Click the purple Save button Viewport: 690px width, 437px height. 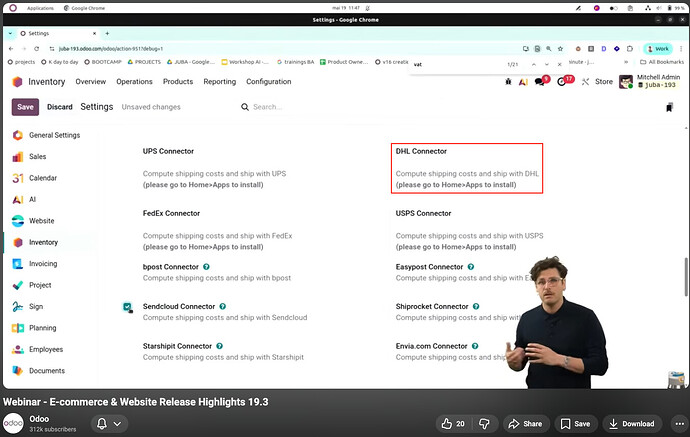click(x=25, y=107)
